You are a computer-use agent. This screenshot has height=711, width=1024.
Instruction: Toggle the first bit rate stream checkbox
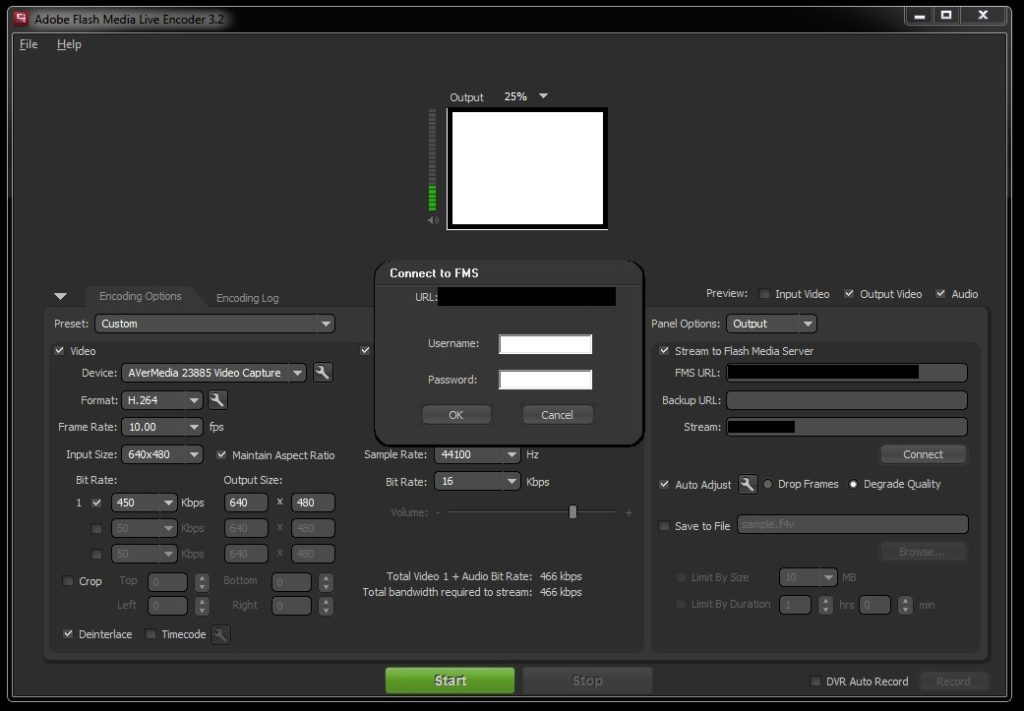(97, 503)
